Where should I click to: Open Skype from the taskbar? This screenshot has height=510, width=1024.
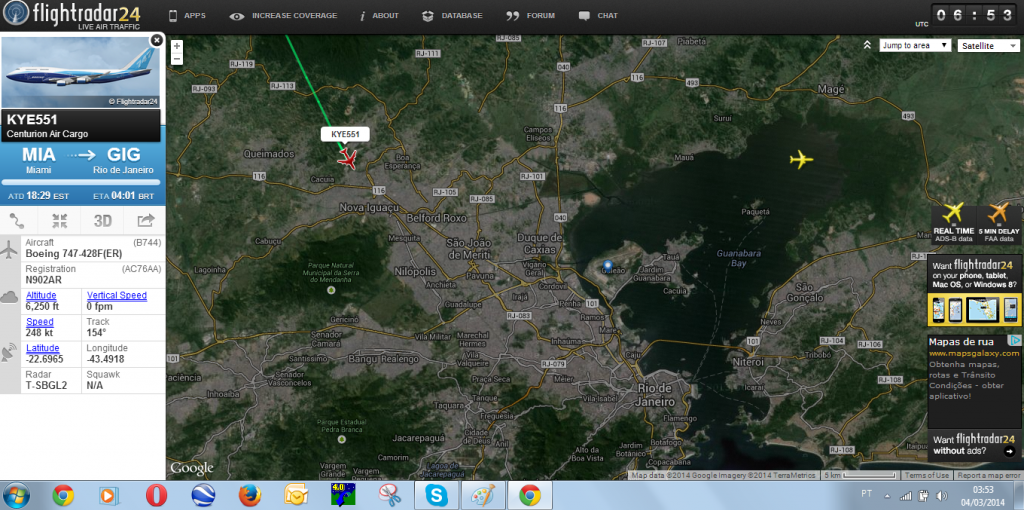click(436, 496)
